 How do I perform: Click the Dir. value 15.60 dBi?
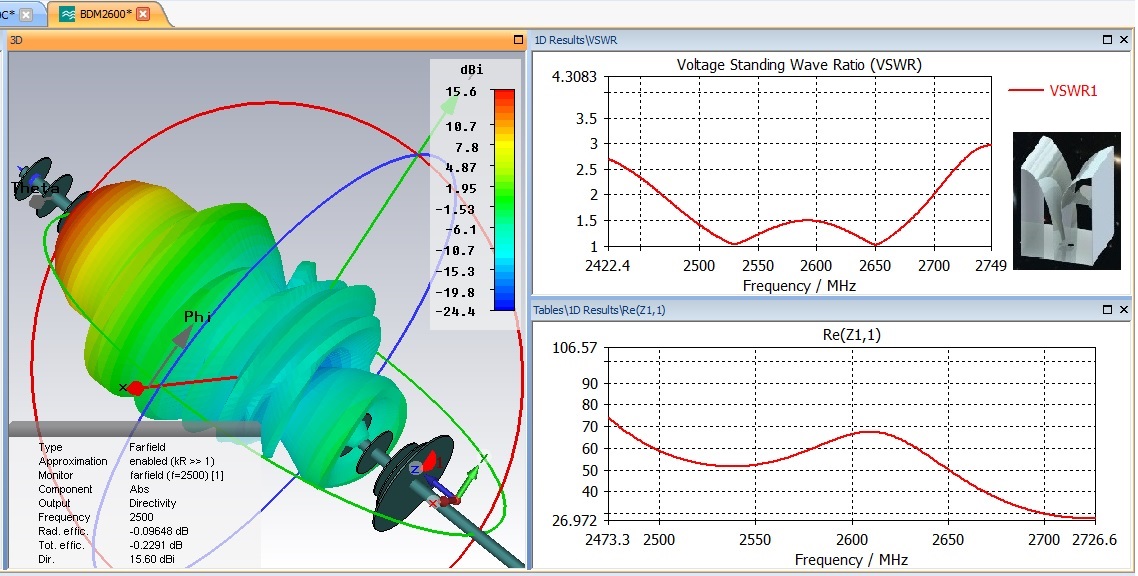click(x=152, y=559)
